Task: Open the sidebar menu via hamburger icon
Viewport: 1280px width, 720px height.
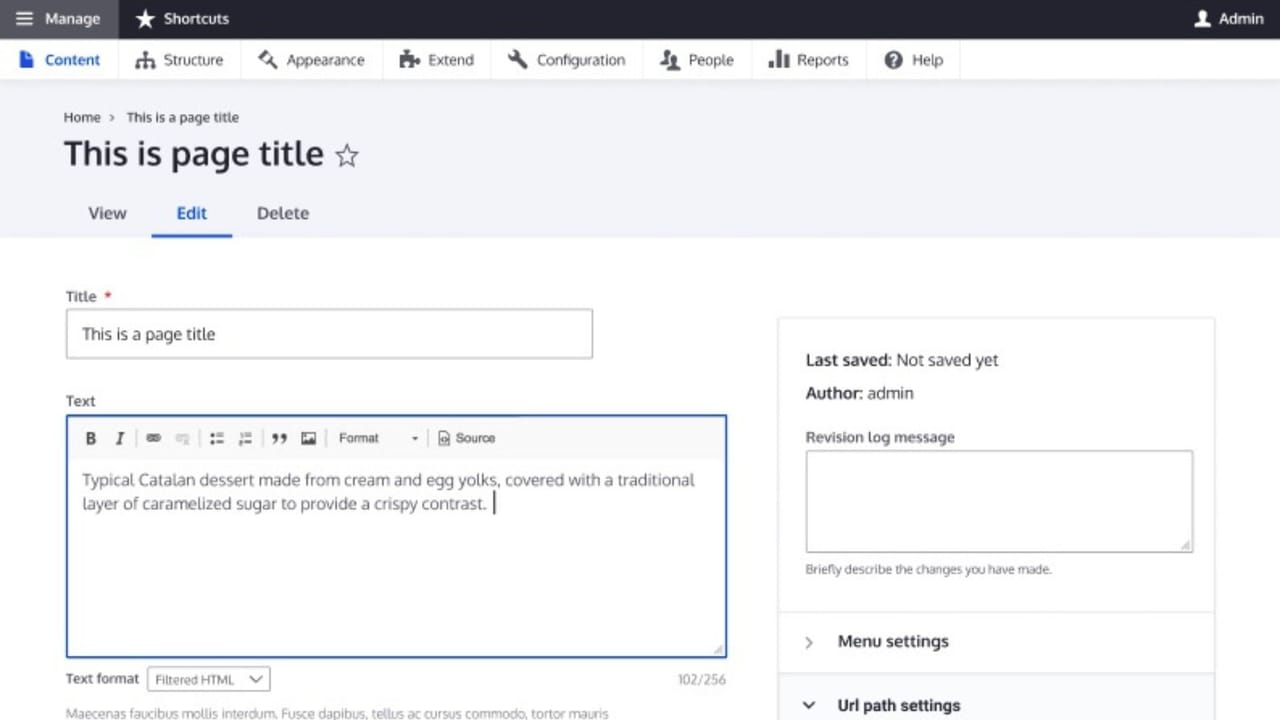Action: (x=24, y=18)
